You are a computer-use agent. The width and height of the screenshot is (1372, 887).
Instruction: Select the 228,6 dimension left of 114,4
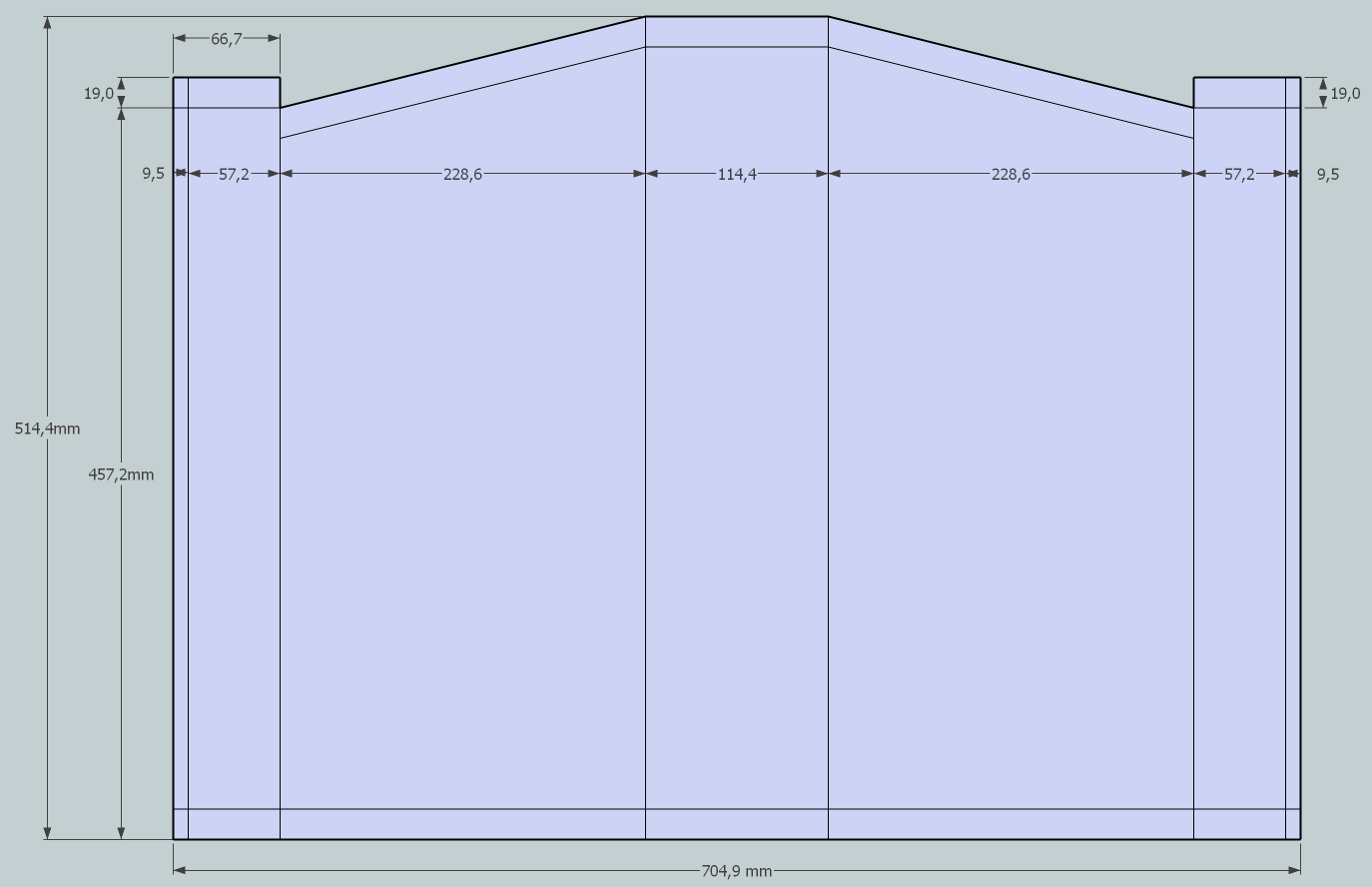click(462, 174)
